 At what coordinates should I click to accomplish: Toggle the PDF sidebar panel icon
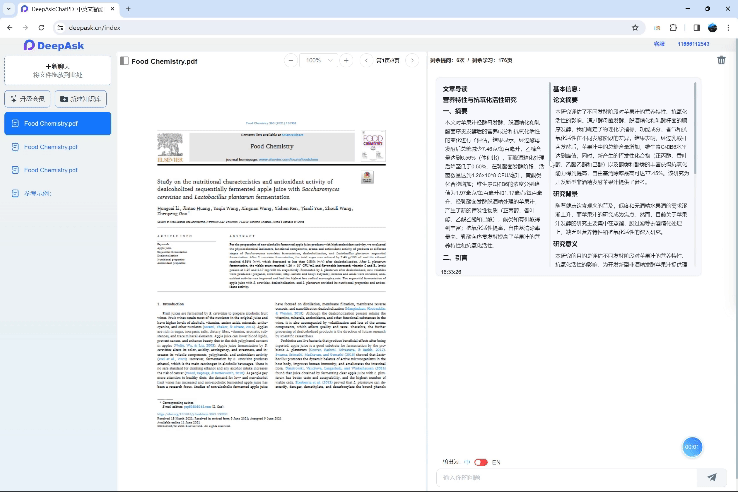pyautogui.click(x=124, y=61)
